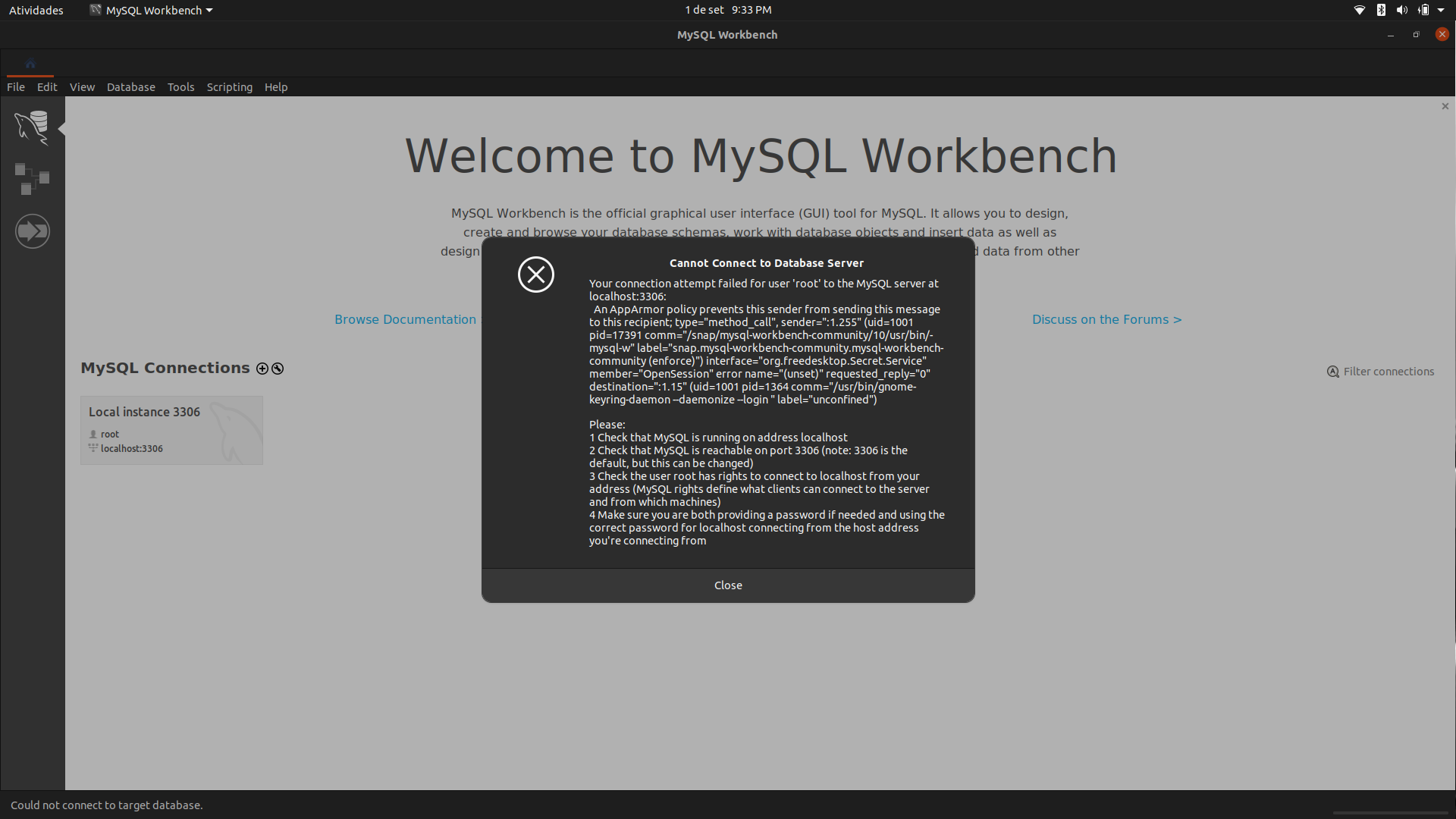Viewport: 1456px width, 819px height.
Task: Open the Migration wizard sidebar icon
Action: [32, 231]
